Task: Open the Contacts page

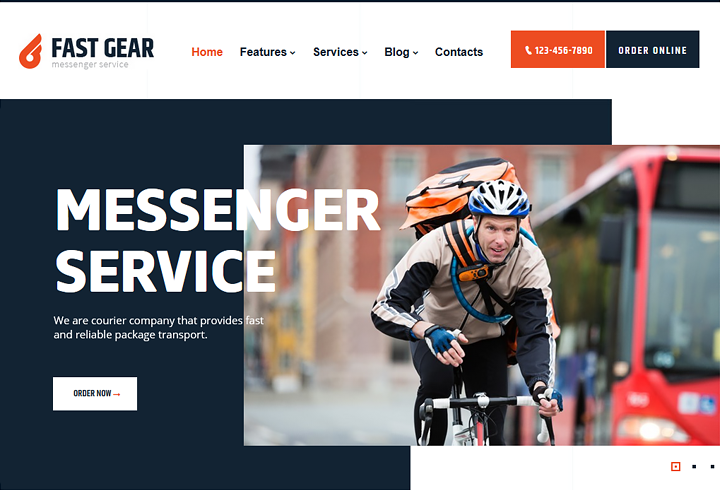Action: (459, 52)
